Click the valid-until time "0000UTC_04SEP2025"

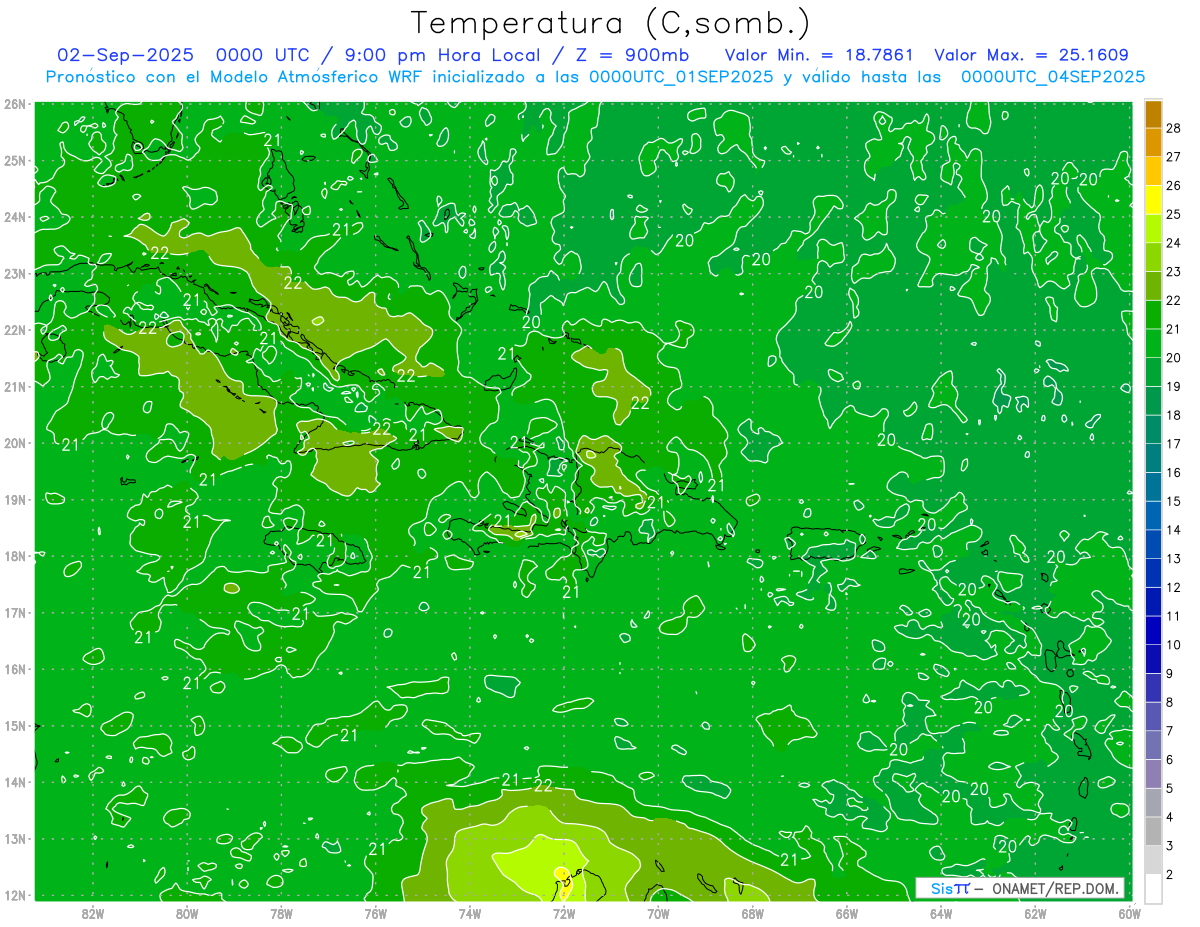[x=1053, y=76]
